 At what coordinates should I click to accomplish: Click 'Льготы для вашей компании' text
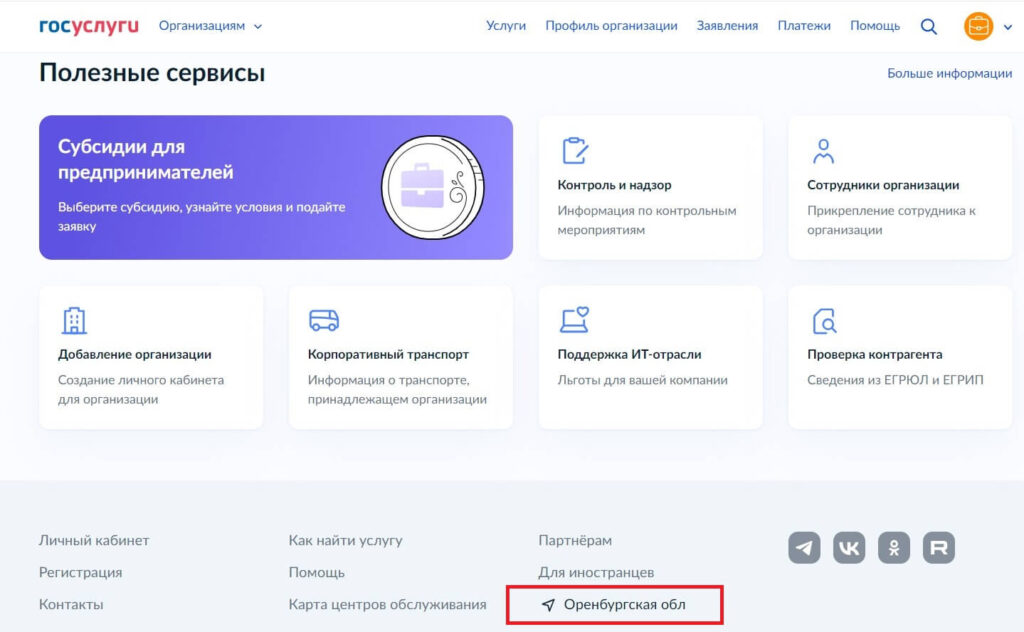click(x=642, y=380)
